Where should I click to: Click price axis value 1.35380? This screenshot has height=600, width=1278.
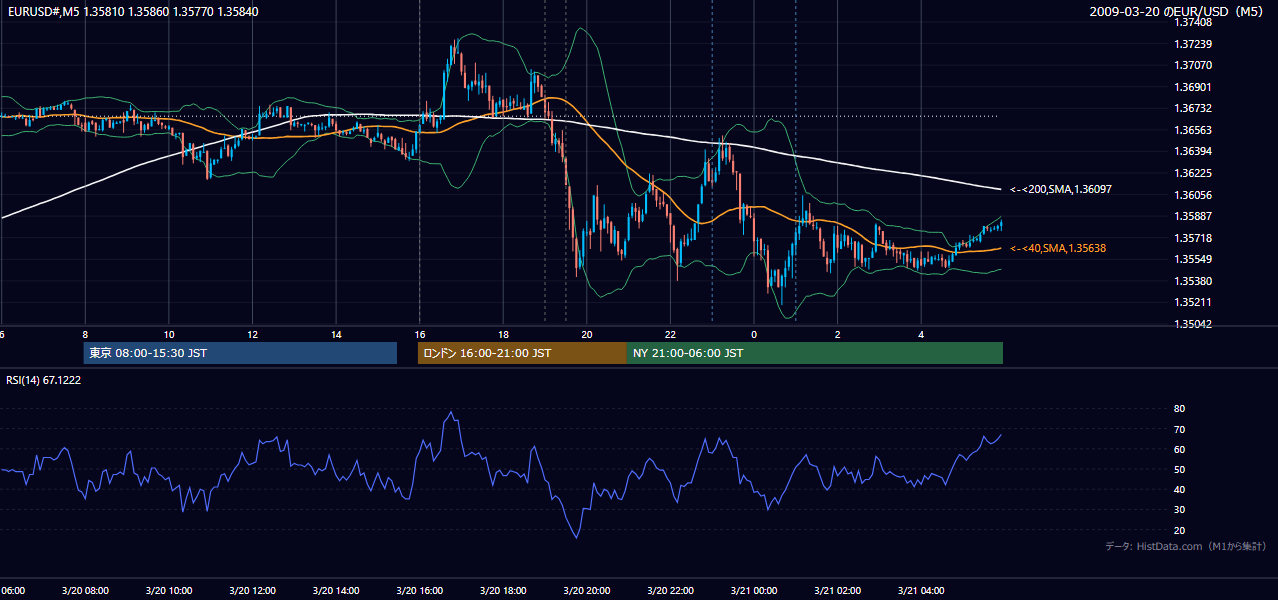coord(1193,281)
